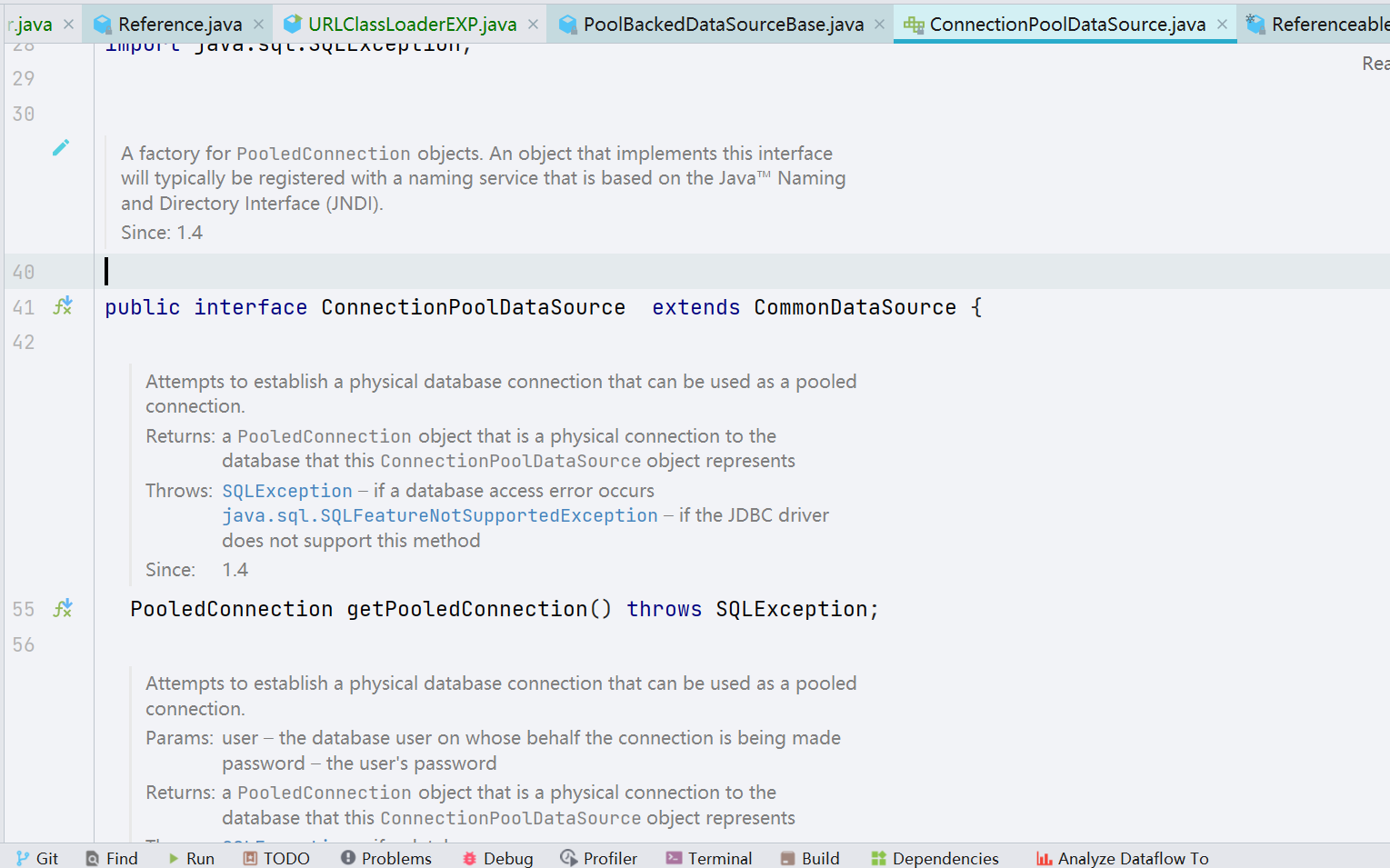Click the pencil icon to edit rendered doc

[61, 147]
